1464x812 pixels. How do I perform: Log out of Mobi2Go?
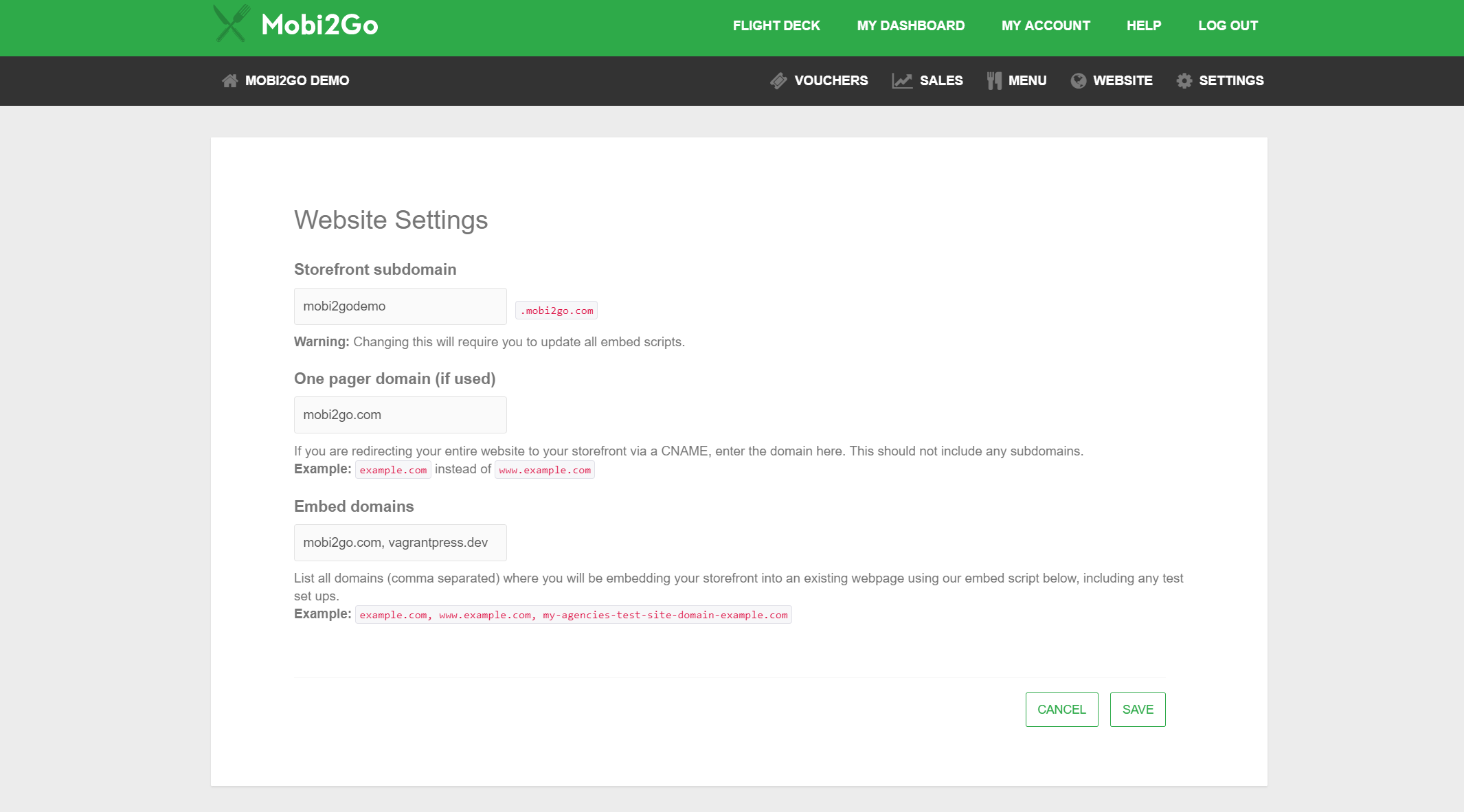click(x=1228, y=25)
